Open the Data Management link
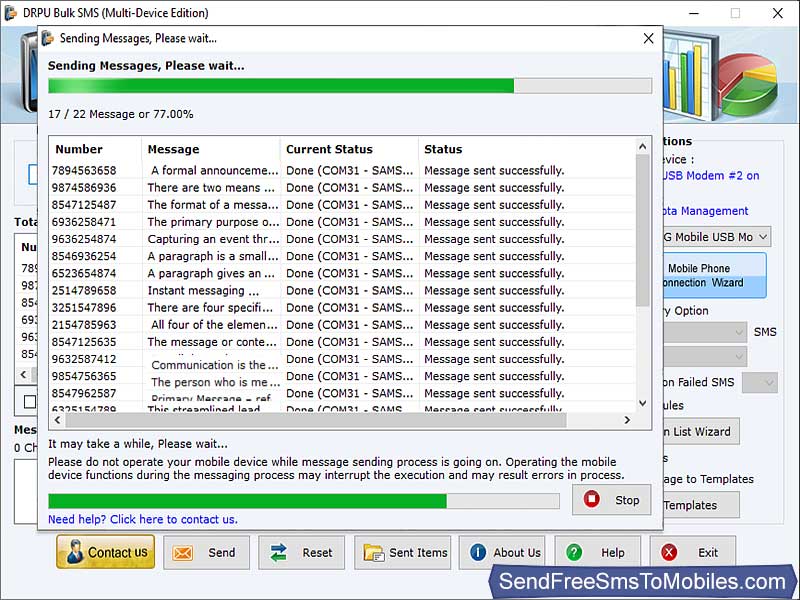The image size is (800, 600). pos(704,211)
